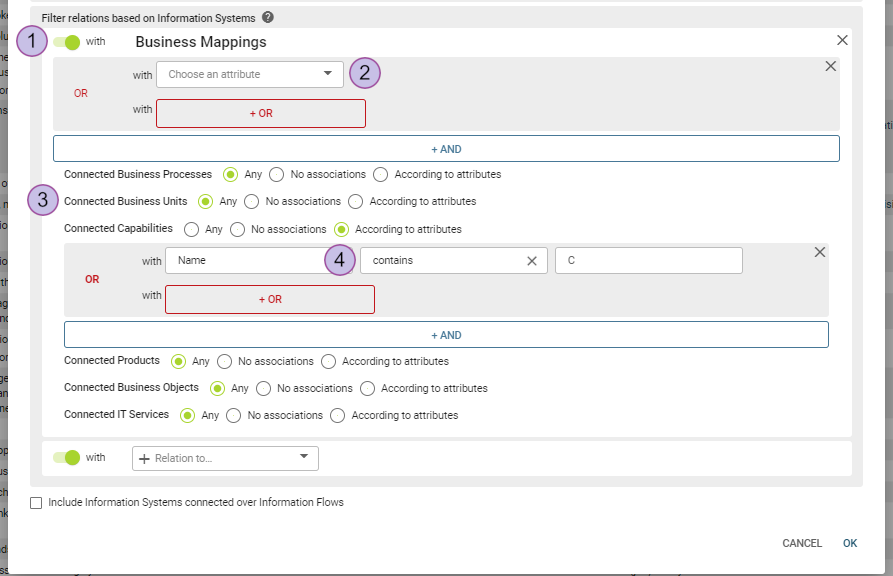The width and height of the screenshot is (893, 576).
Task: Click '+ OR' under the Name condition
Action: [269, 300]
